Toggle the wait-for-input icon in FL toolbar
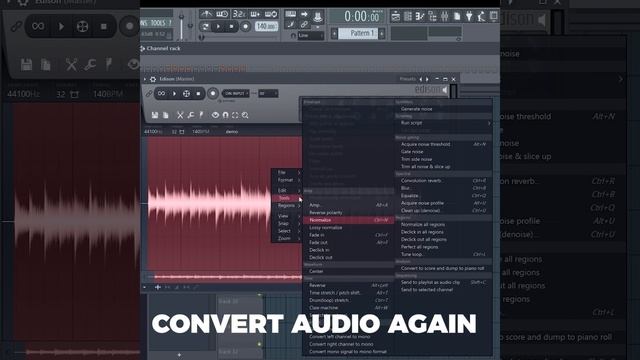 222,14
